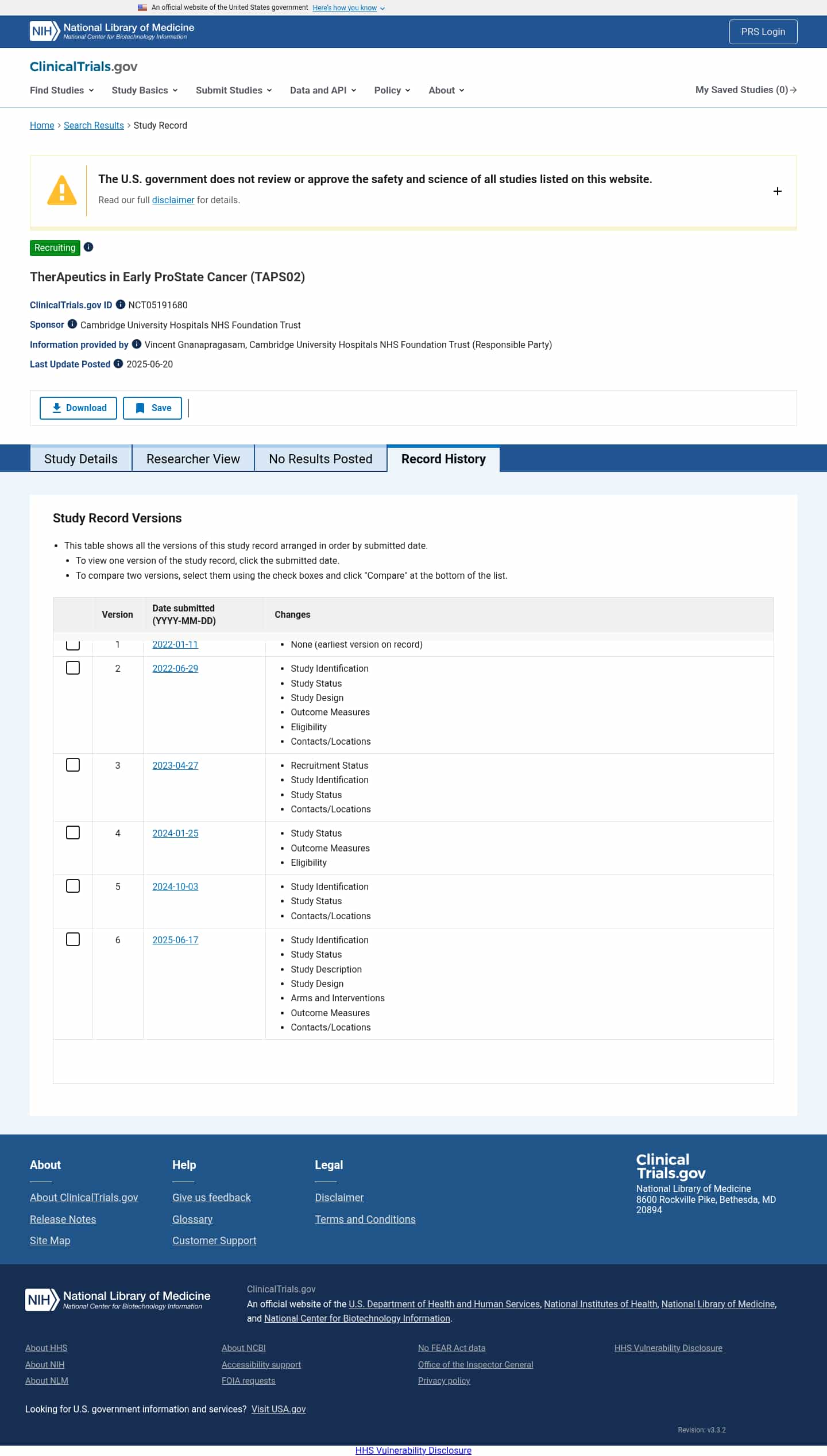Open version submitted 2022-06-29
This screenshot has width=827, height=1456.
175,668
